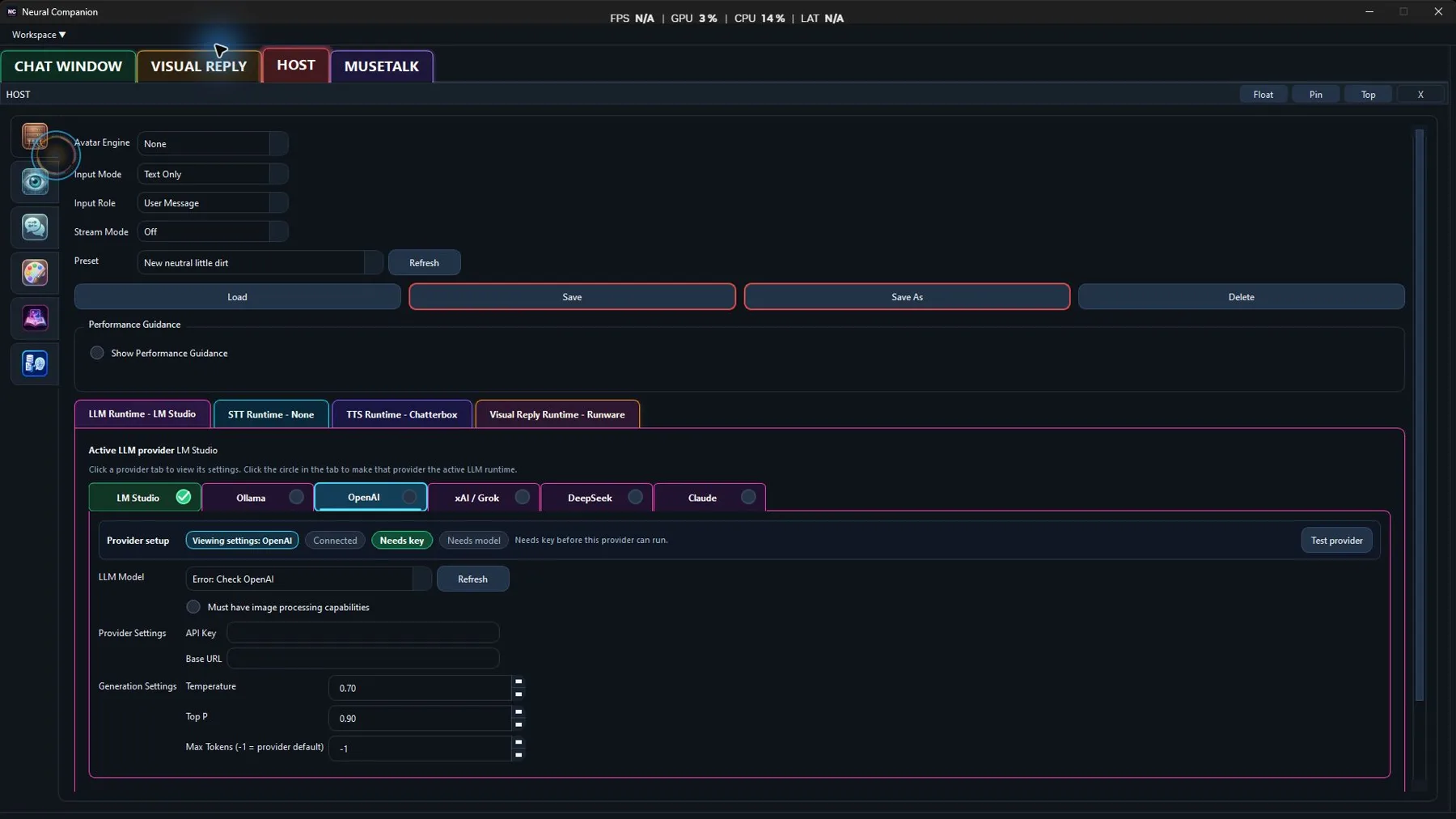Viewport: 1456px width, 819px height.
Task: Switch to the VISUAL REPLY tab
Action: tap(198, 66)
